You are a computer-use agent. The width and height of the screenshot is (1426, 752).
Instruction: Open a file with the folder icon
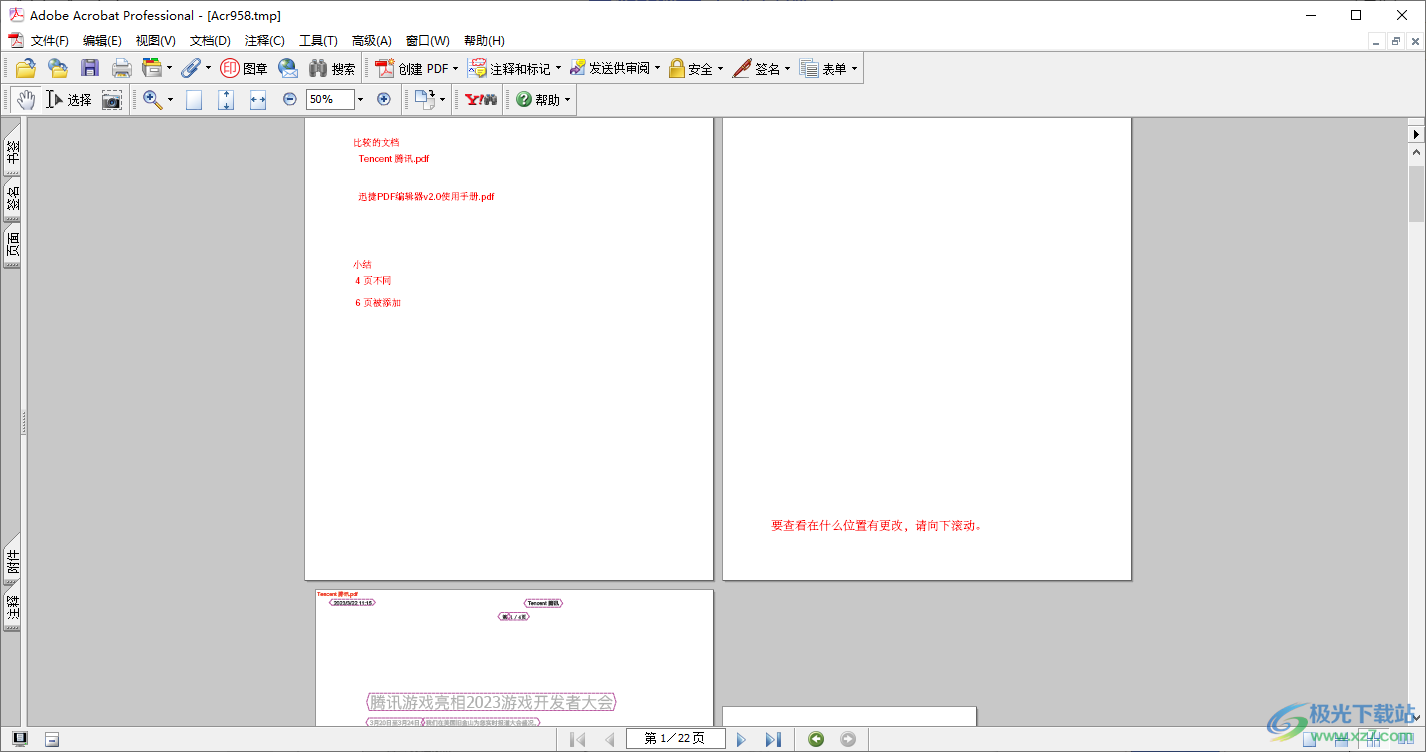pyautogui.click(x=26, y=68)
